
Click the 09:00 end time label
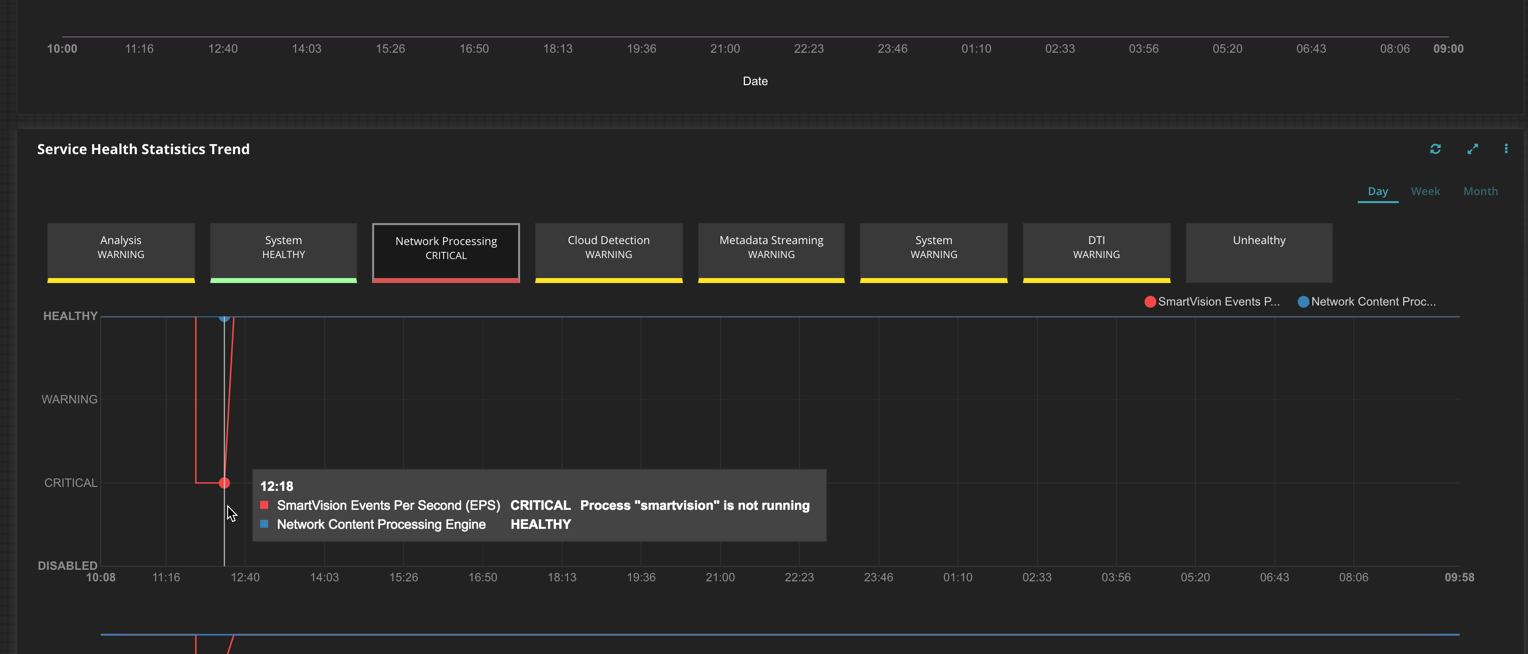(1448, 48)
